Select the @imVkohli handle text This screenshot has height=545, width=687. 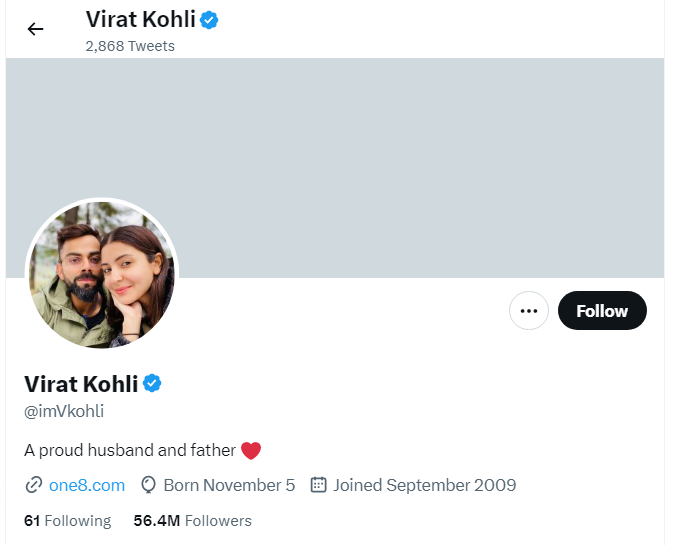[x=64, y=411]
